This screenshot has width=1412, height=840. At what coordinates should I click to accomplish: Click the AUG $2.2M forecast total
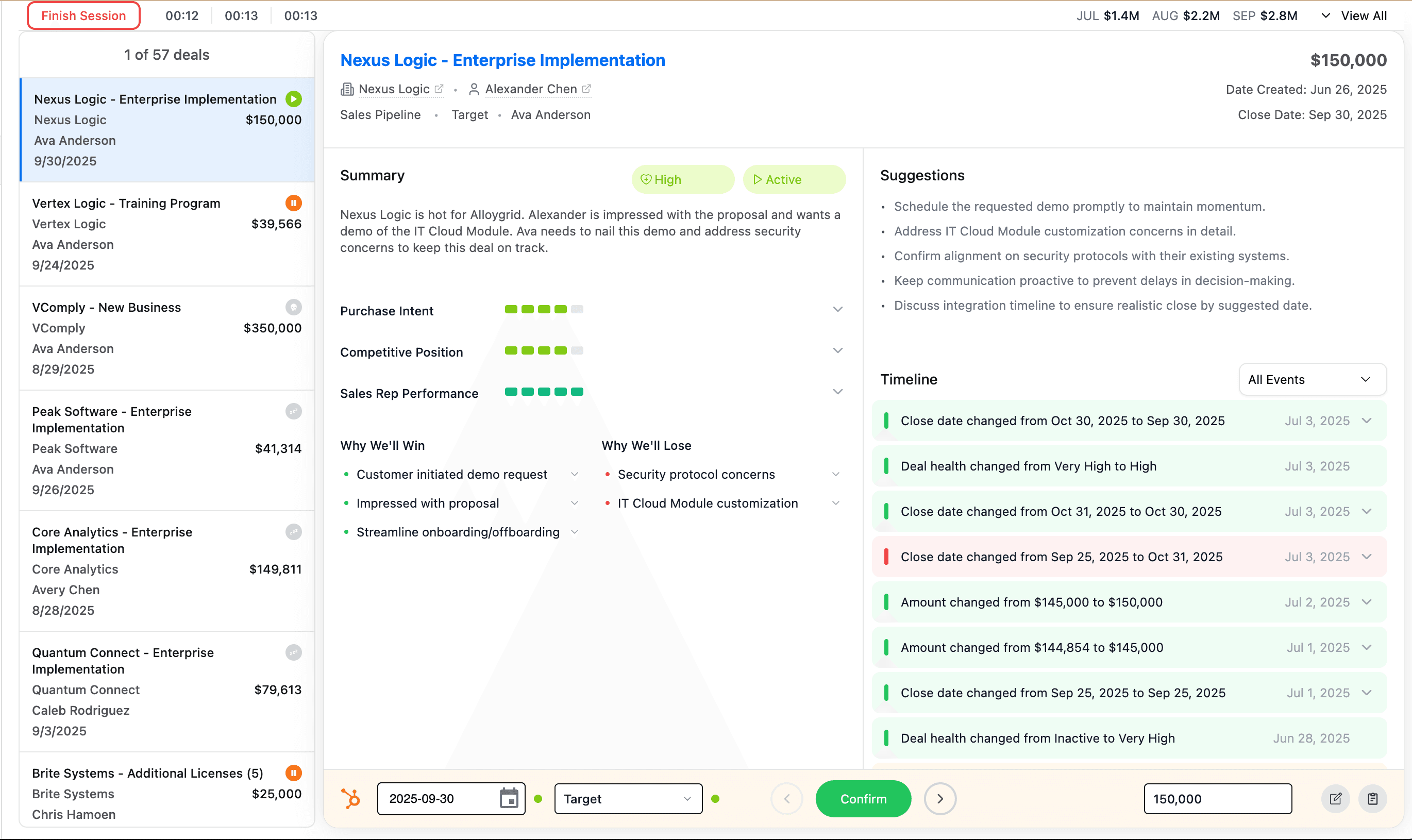[1186, 16]
